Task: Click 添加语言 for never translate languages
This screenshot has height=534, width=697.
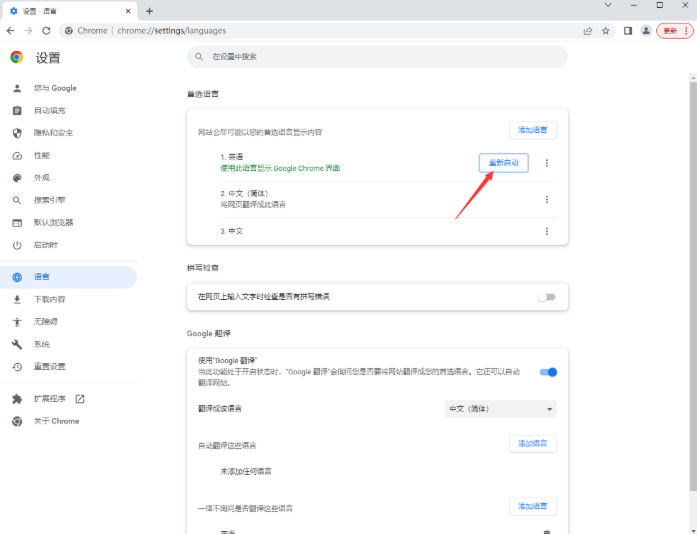Action: pyautogui.click(x=533, y=506)
